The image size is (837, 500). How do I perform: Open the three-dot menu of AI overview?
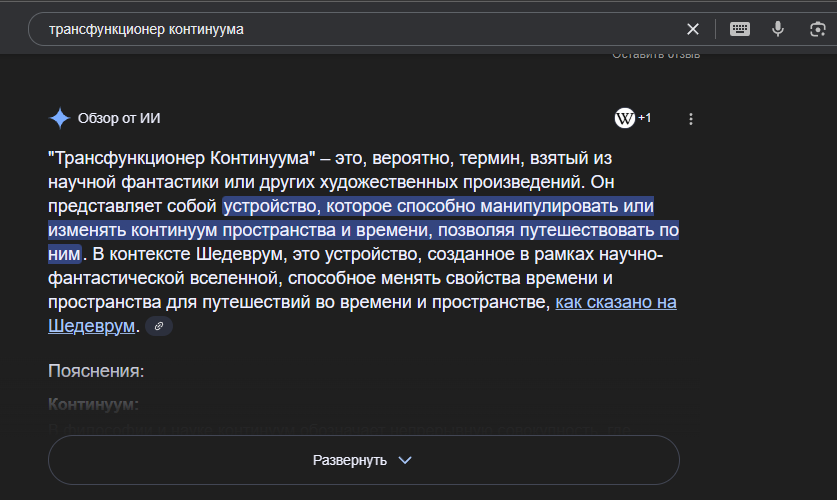691,119
